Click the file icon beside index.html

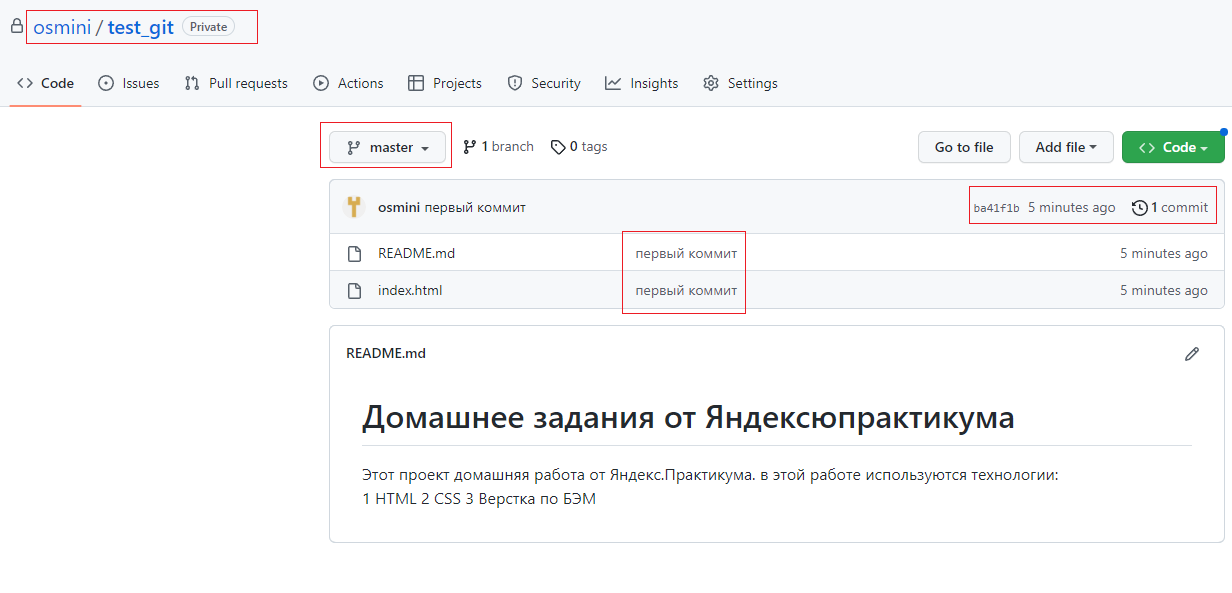pyautogui.click(x=354, y=291)
